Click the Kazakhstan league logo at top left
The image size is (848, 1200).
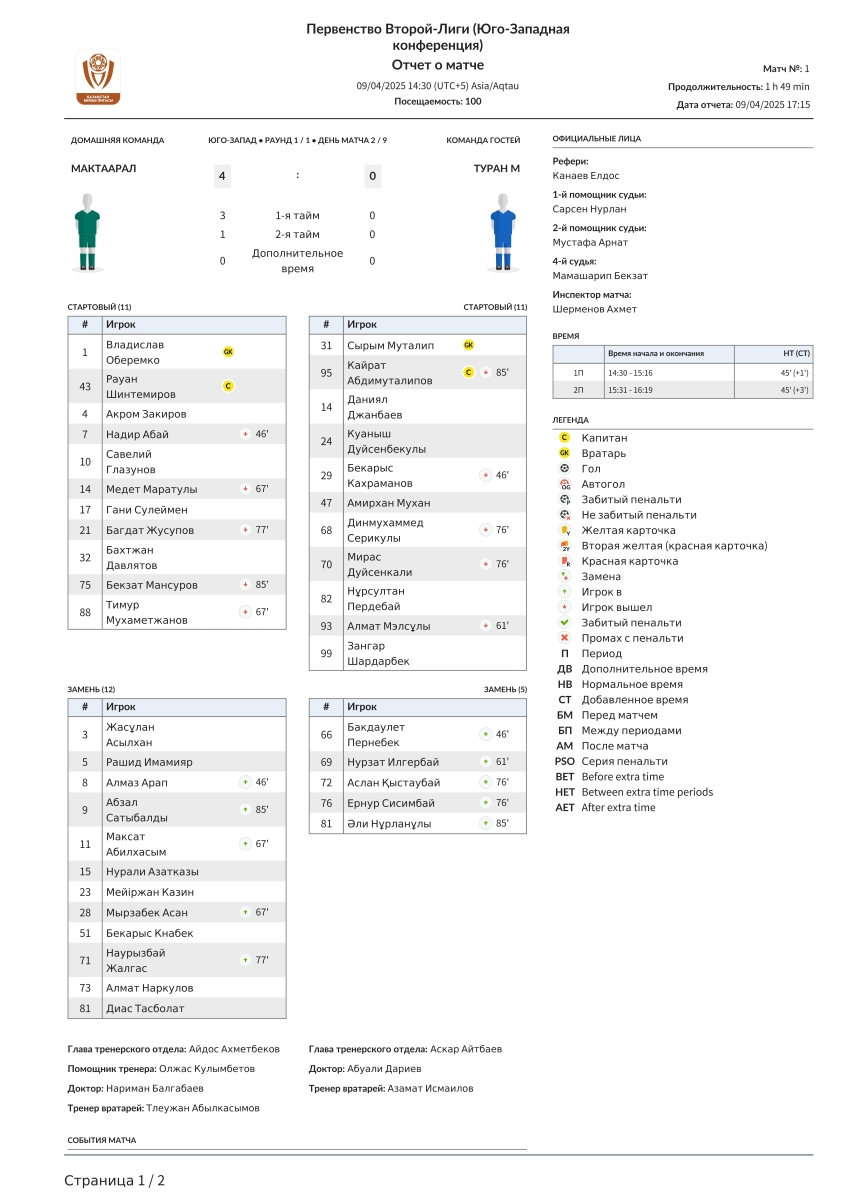98,77
